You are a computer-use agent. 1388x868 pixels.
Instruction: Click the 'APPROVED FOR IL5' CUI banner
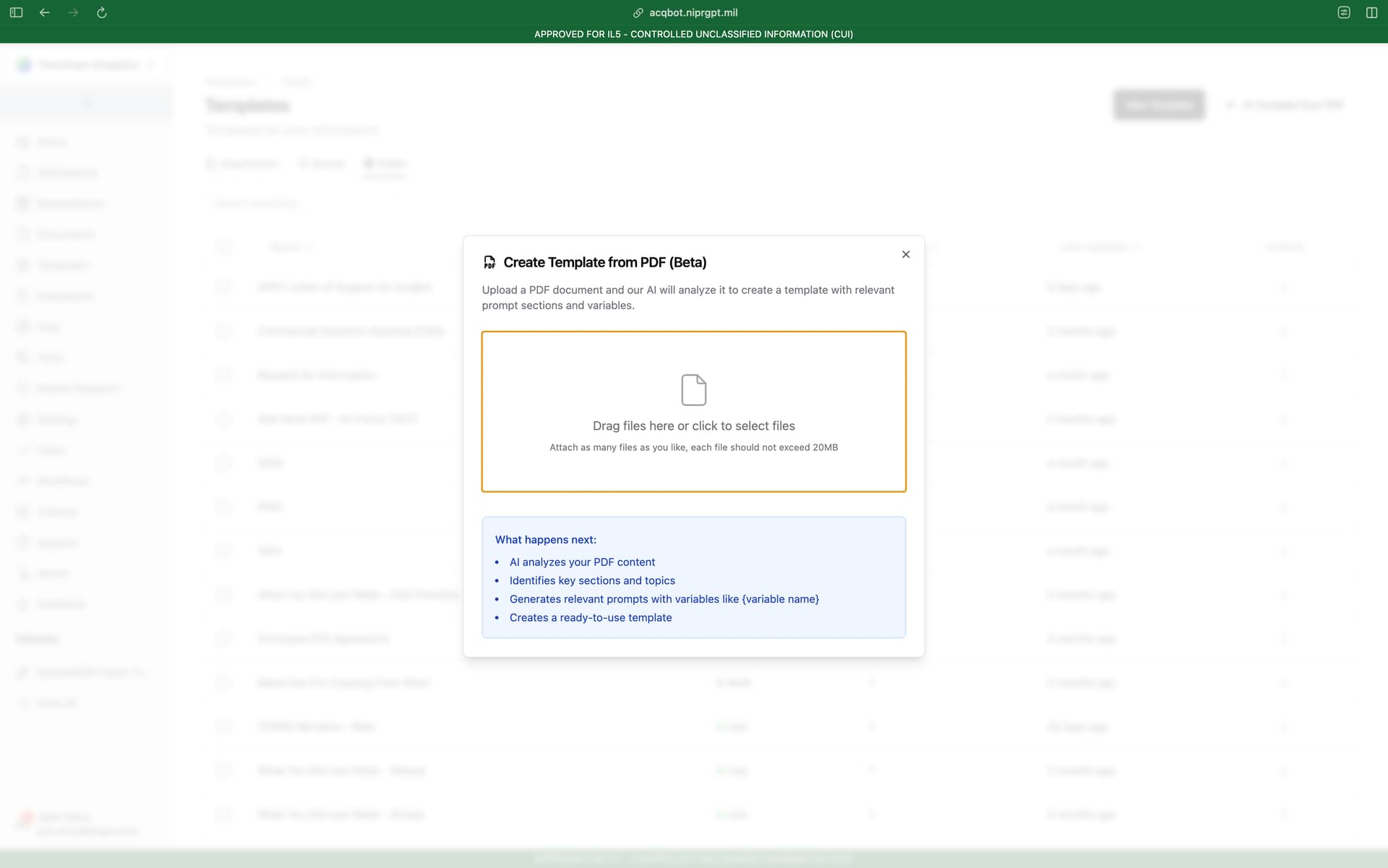pos(694,34)
